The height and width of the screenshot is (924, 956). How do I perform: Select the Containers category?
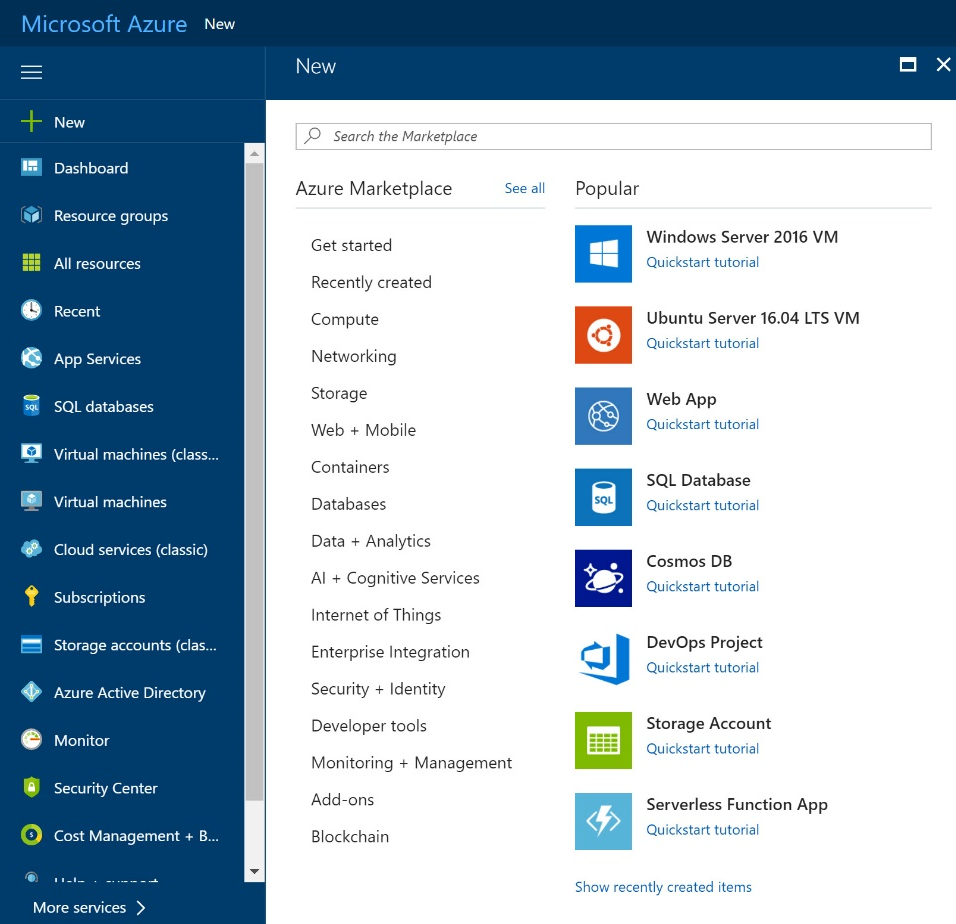[350, 467]
